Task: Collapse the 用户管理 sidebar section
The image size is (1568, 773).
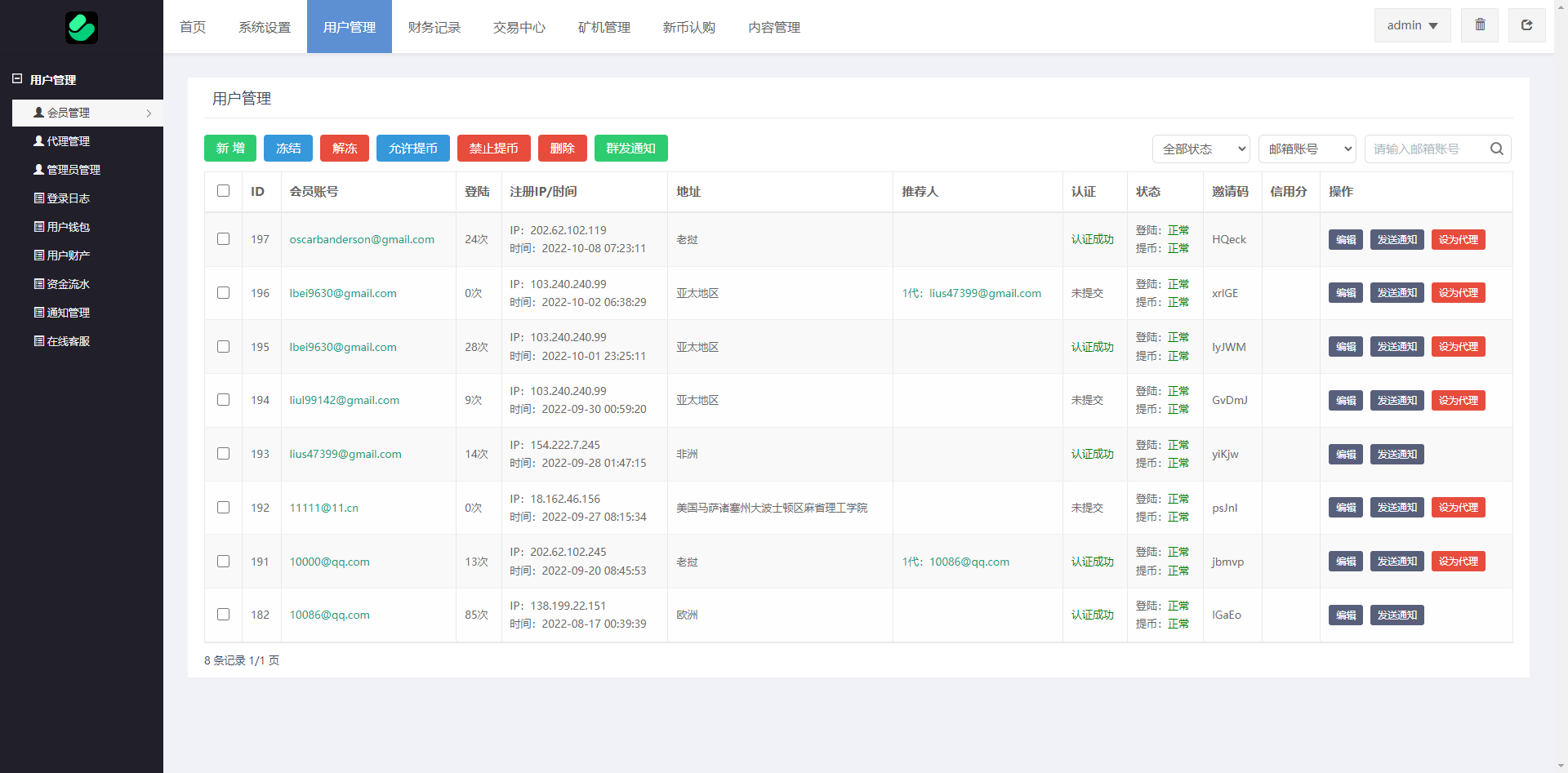Action: click(x=17, y=79)
